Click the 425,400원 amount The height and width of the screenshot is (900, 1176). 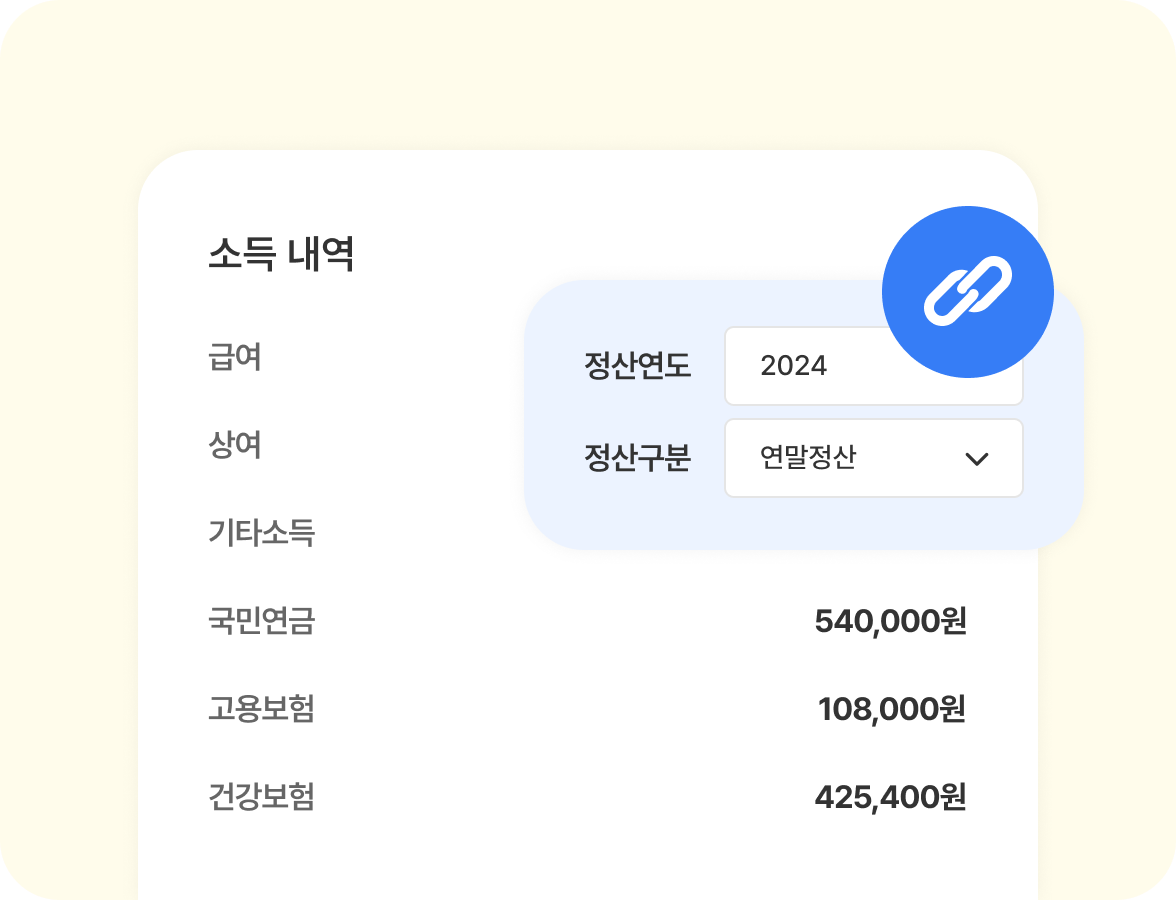pos(890,797)
